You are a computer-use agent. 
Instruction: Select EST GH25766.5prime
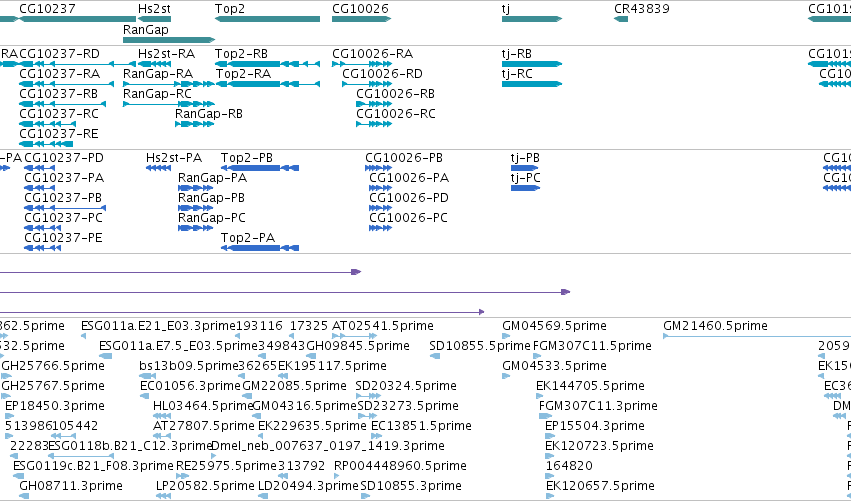(x=53, y=366)
